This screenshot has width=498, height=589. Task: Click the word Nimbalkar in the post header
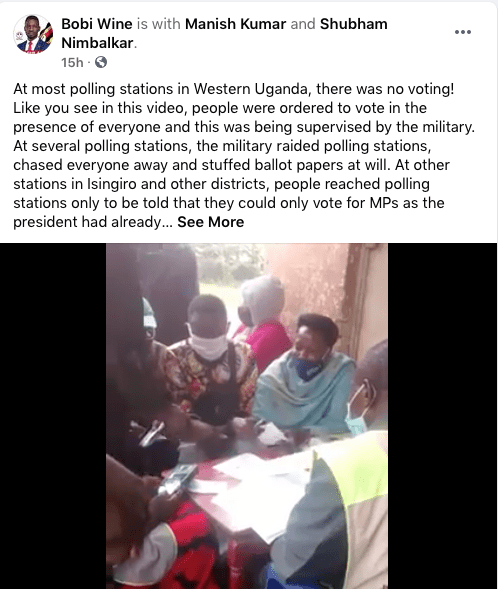click(97, 43)
